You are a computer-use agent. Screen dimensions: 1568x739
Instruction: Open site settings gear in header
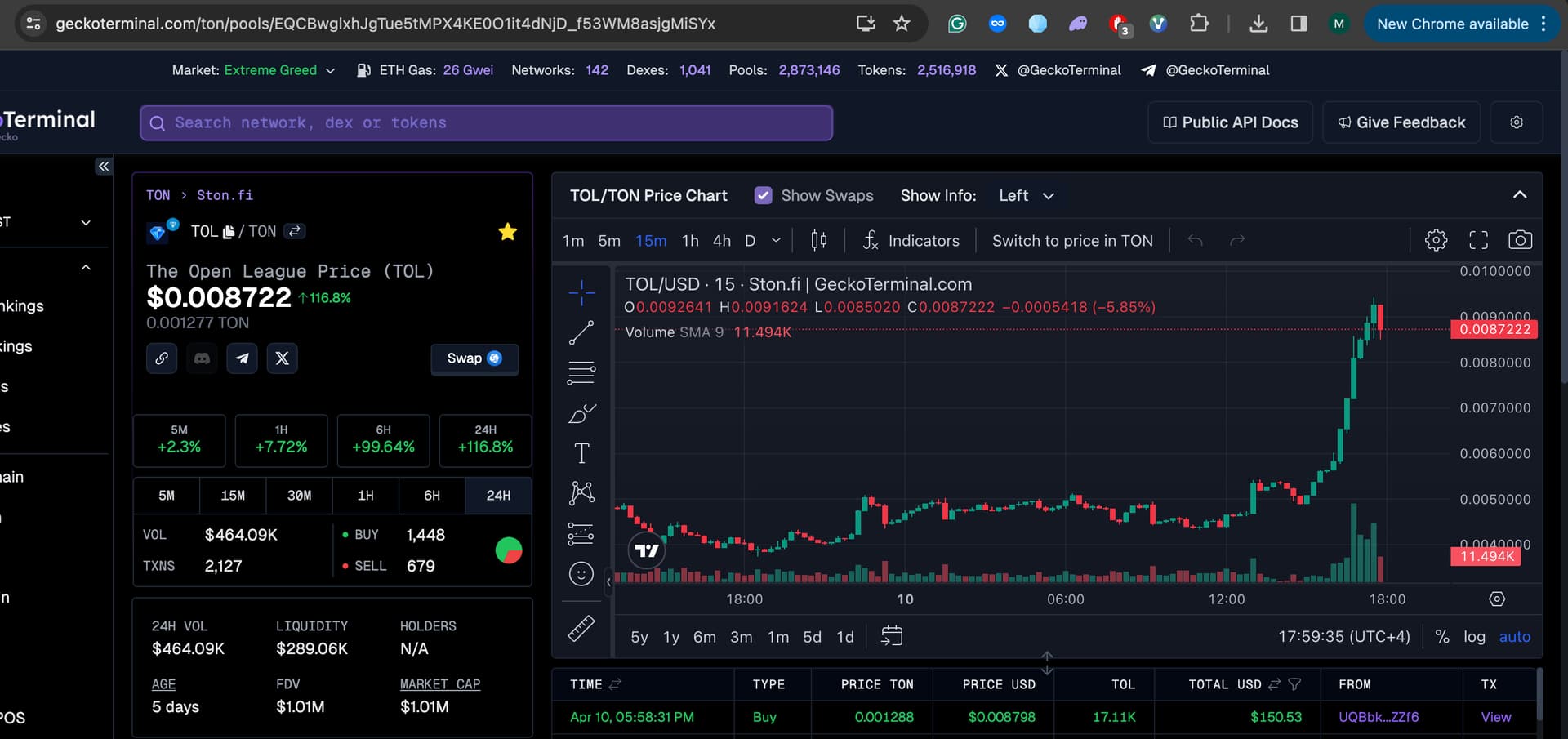click(x=1517, y=122)
